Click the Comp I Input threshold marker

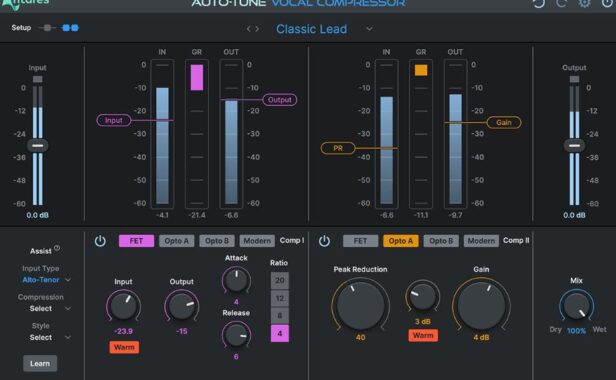click(x=114, y=120)
